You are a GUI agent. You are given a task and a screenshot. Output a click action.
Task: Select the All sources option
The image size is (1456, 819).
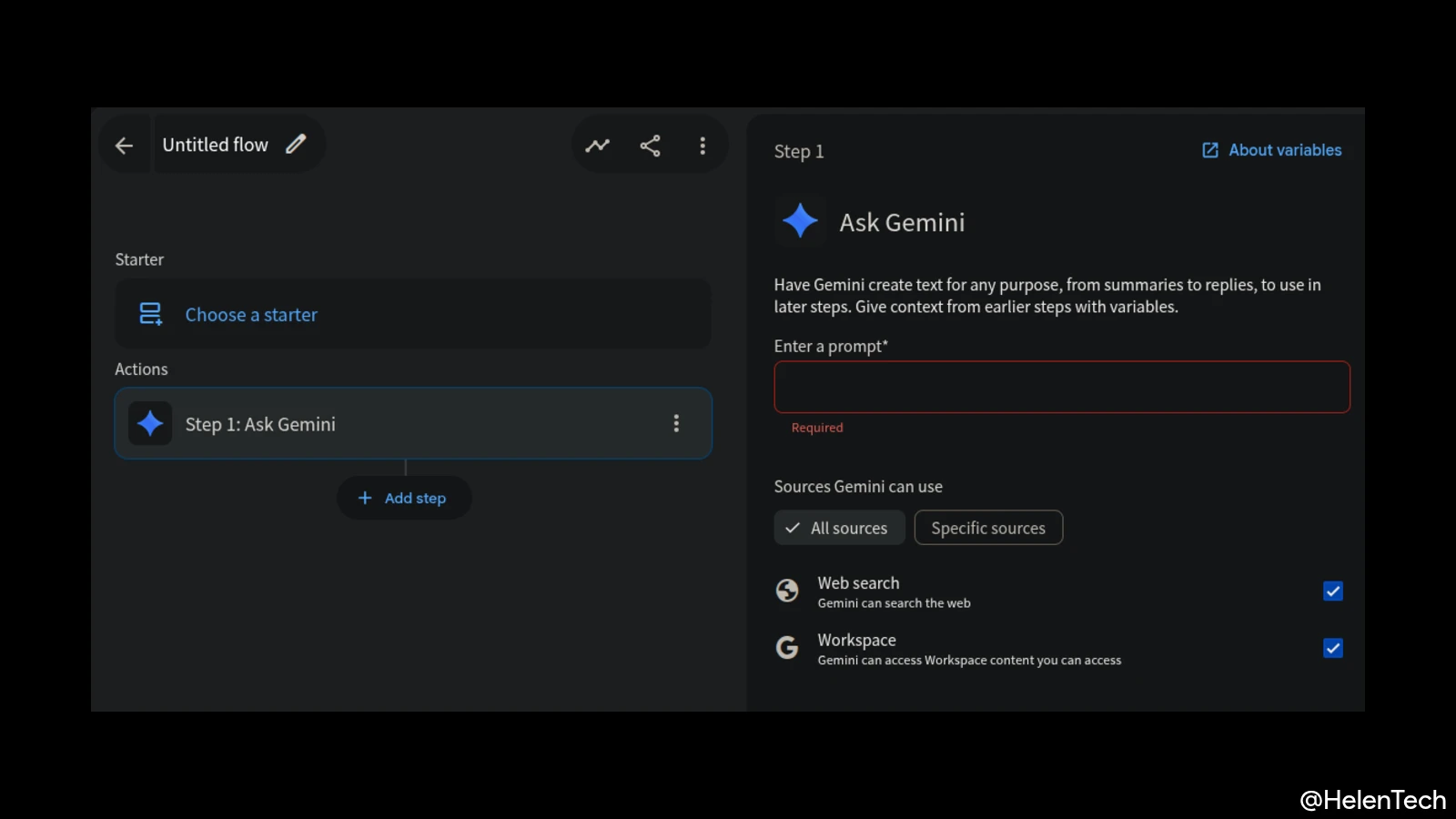[839, 528]
